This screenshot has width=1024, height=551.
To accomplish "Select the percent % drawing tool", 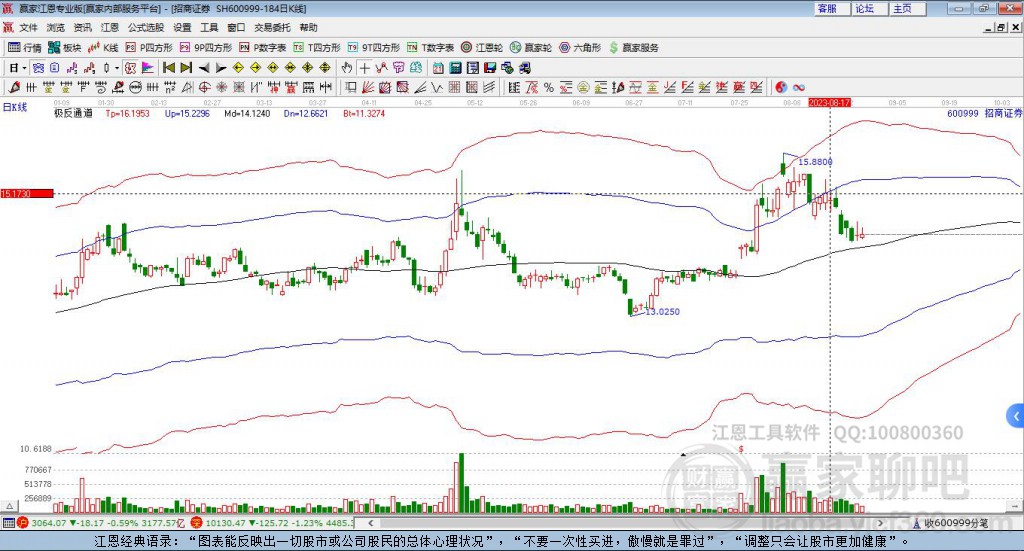I will pyautogui.click(x=549, y=87).
